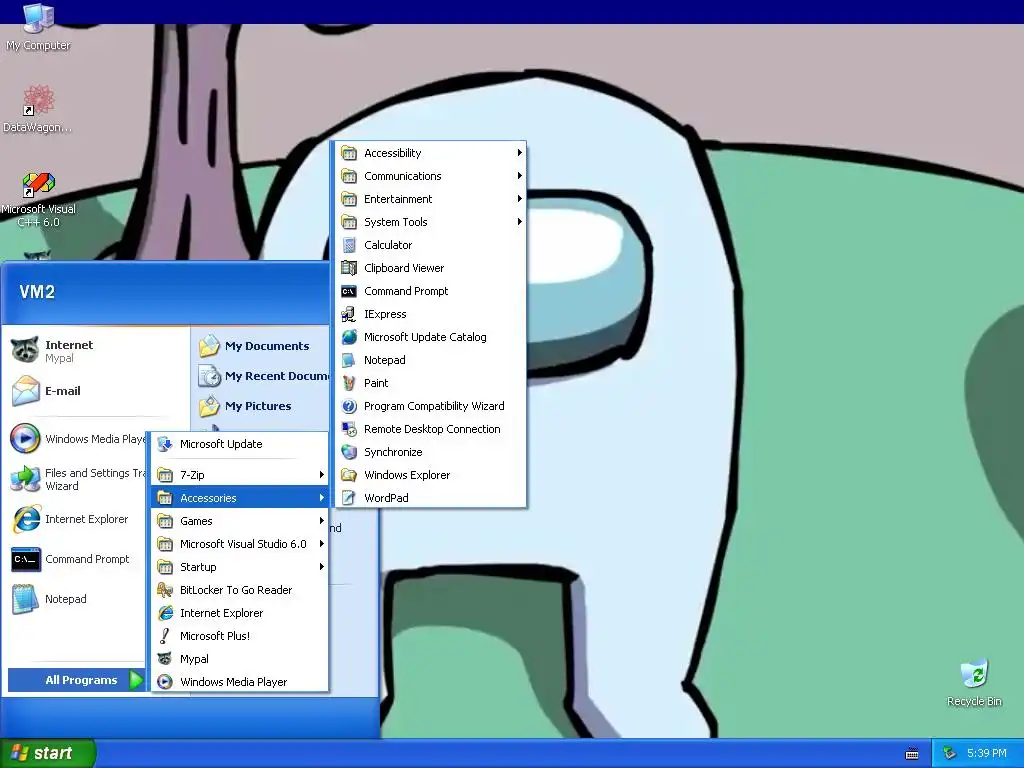Launch Internet Explorer from the Start menu's left column
The width and height of the screenshot is (1024, 768).
77,519
